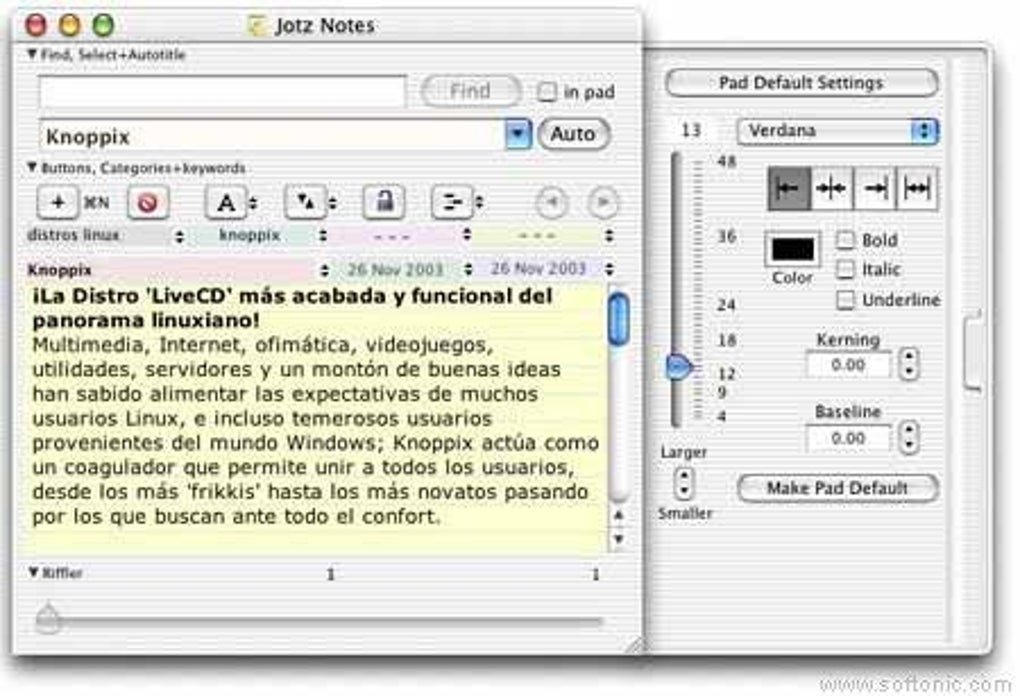Select left text alignment in drawer
1020x696 pixels.
point(789,189)
